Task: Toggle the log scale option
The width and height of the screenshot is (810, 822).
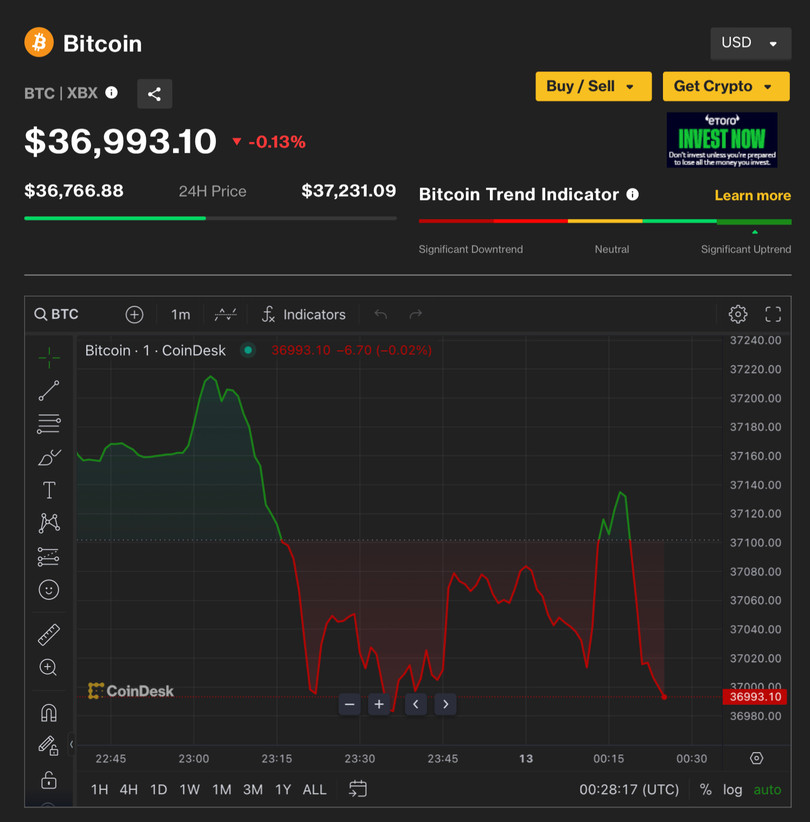Action: point(733,789)
